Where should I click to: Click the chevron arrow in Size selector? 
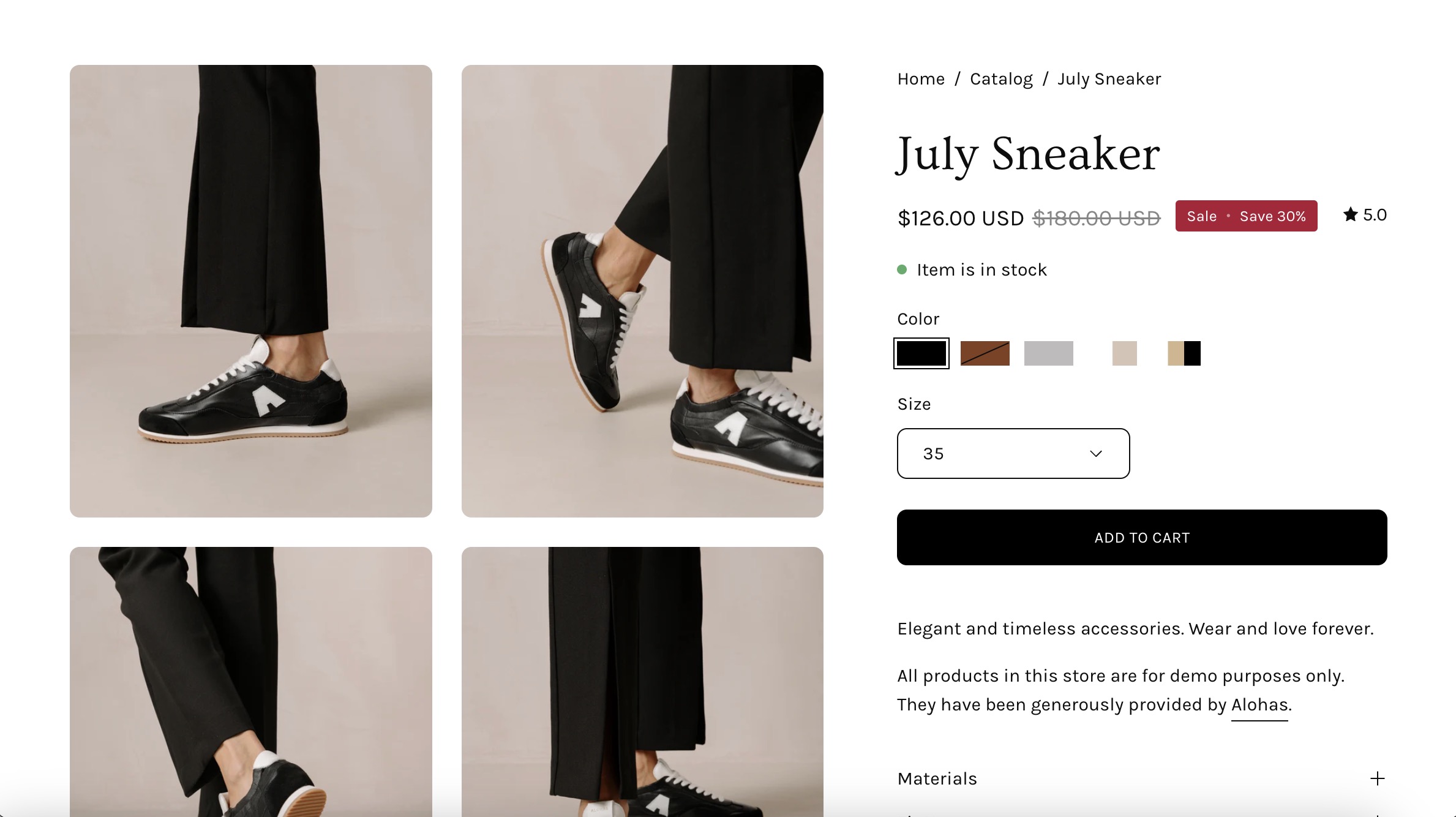pyautogui.click(x=1096, y=454)
